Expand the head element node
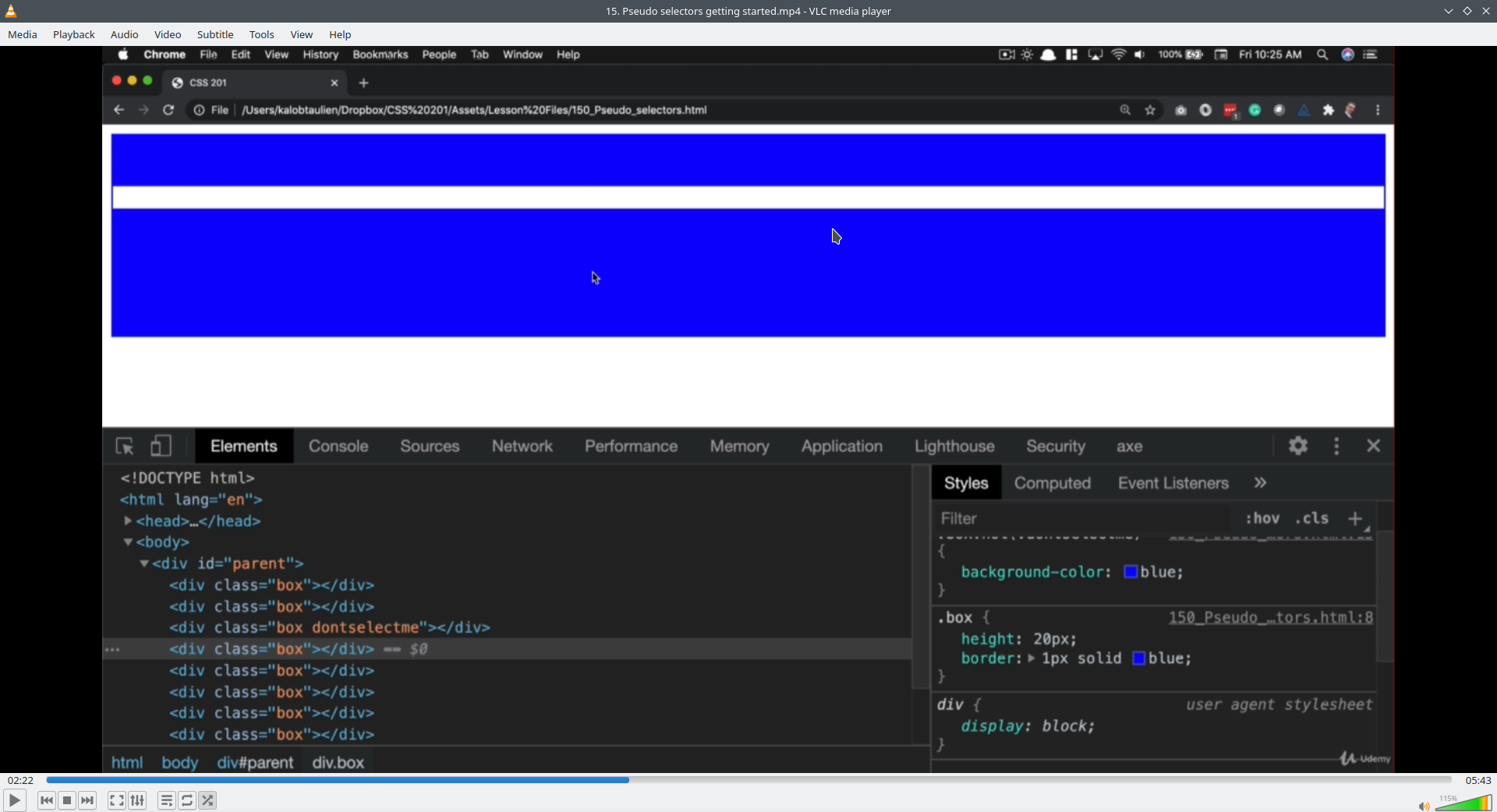 pos(128,521)
